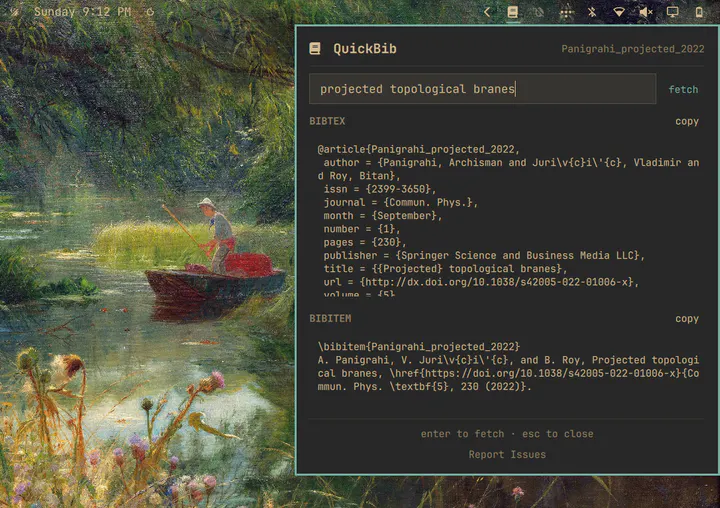The width and height of the screenshot is (720, 508).
Task: Copy the BIBITEM entry
Action: (686, 318)
